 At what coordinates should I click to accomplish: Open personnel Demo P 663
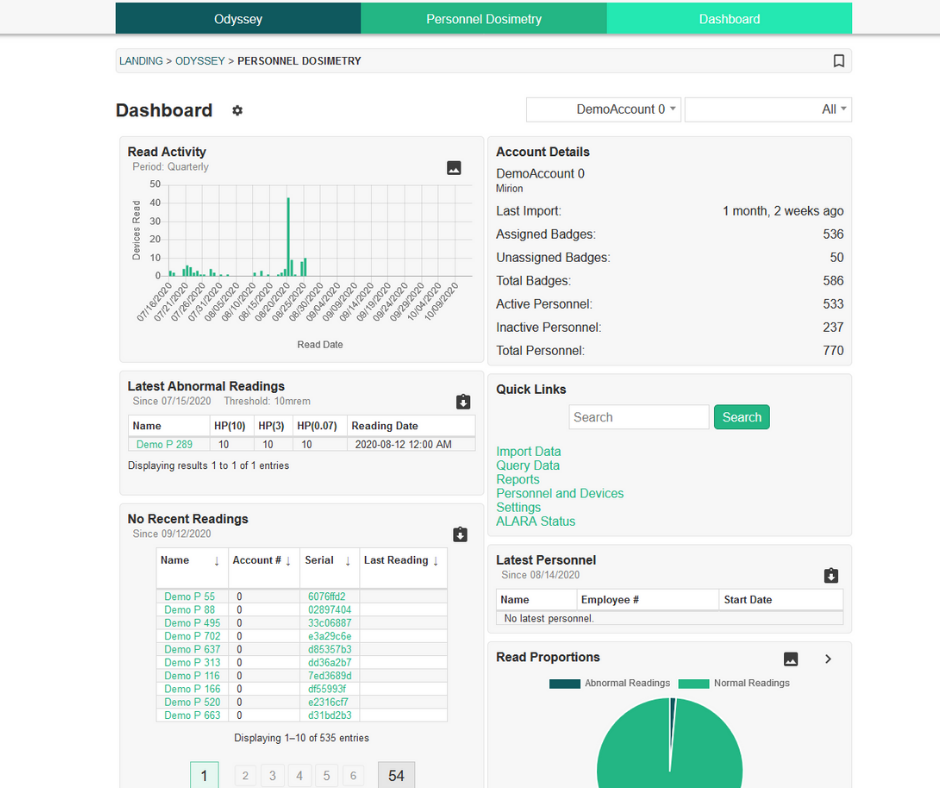coord(192,715)
